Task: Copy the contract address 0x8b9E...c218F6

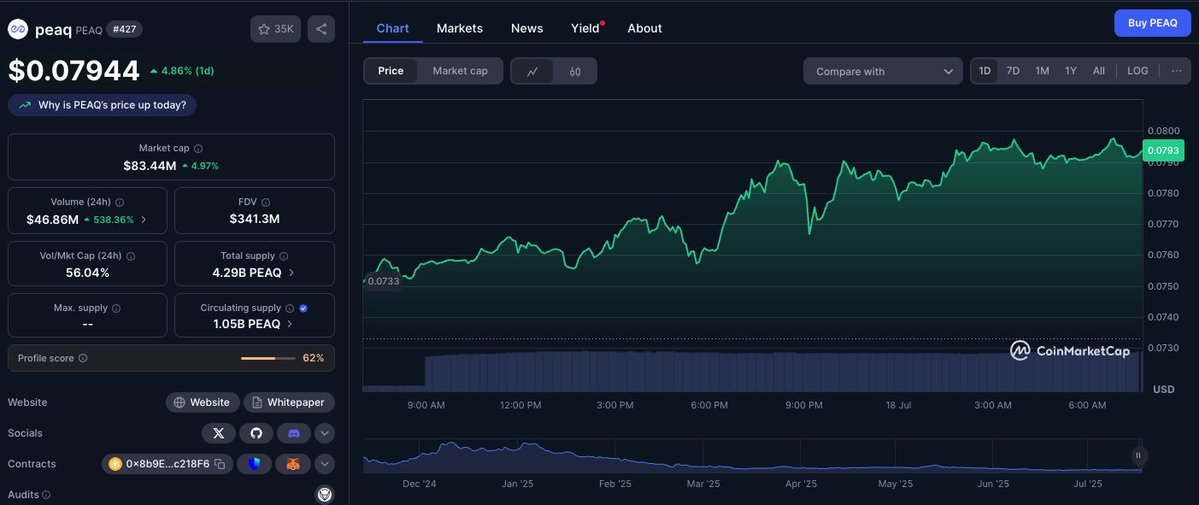Action: [x=219, y=464]
